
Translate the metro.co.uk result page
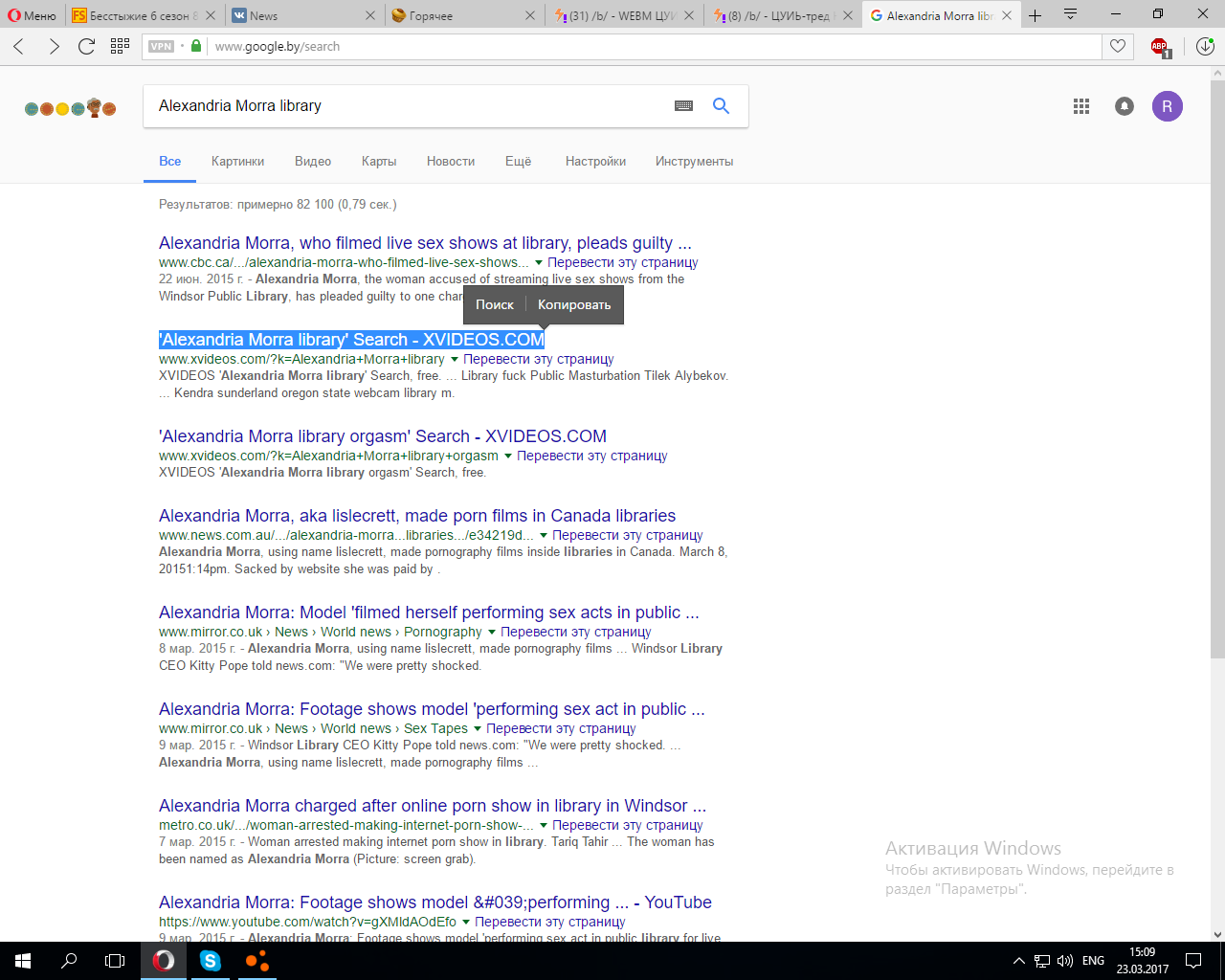pos(628,825)
